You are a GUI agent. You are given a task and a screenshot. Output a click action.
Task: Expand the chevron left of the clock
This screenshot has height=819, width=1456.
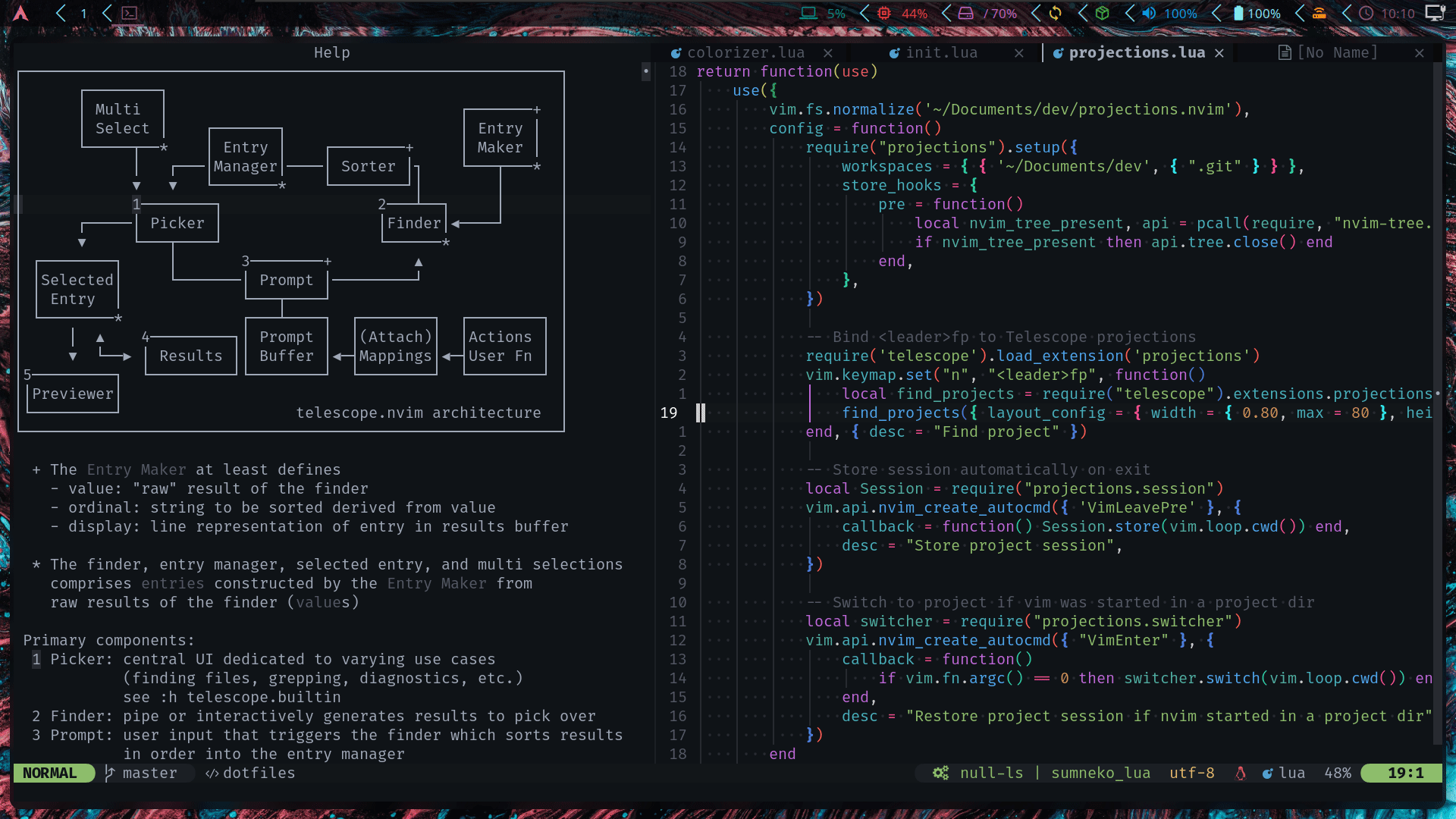[x=1347, y=13]
